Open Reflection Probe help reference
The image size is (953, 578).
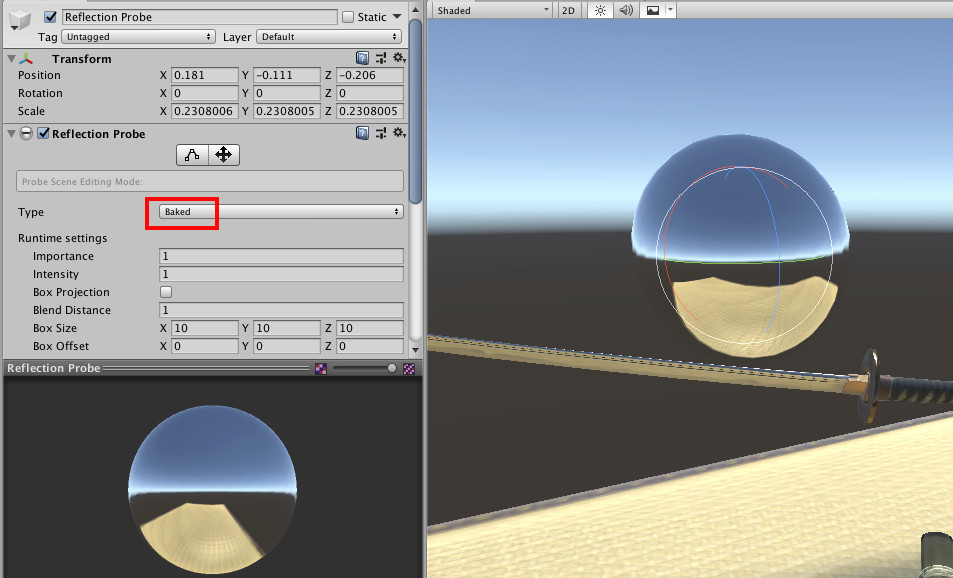click(362, 133)
